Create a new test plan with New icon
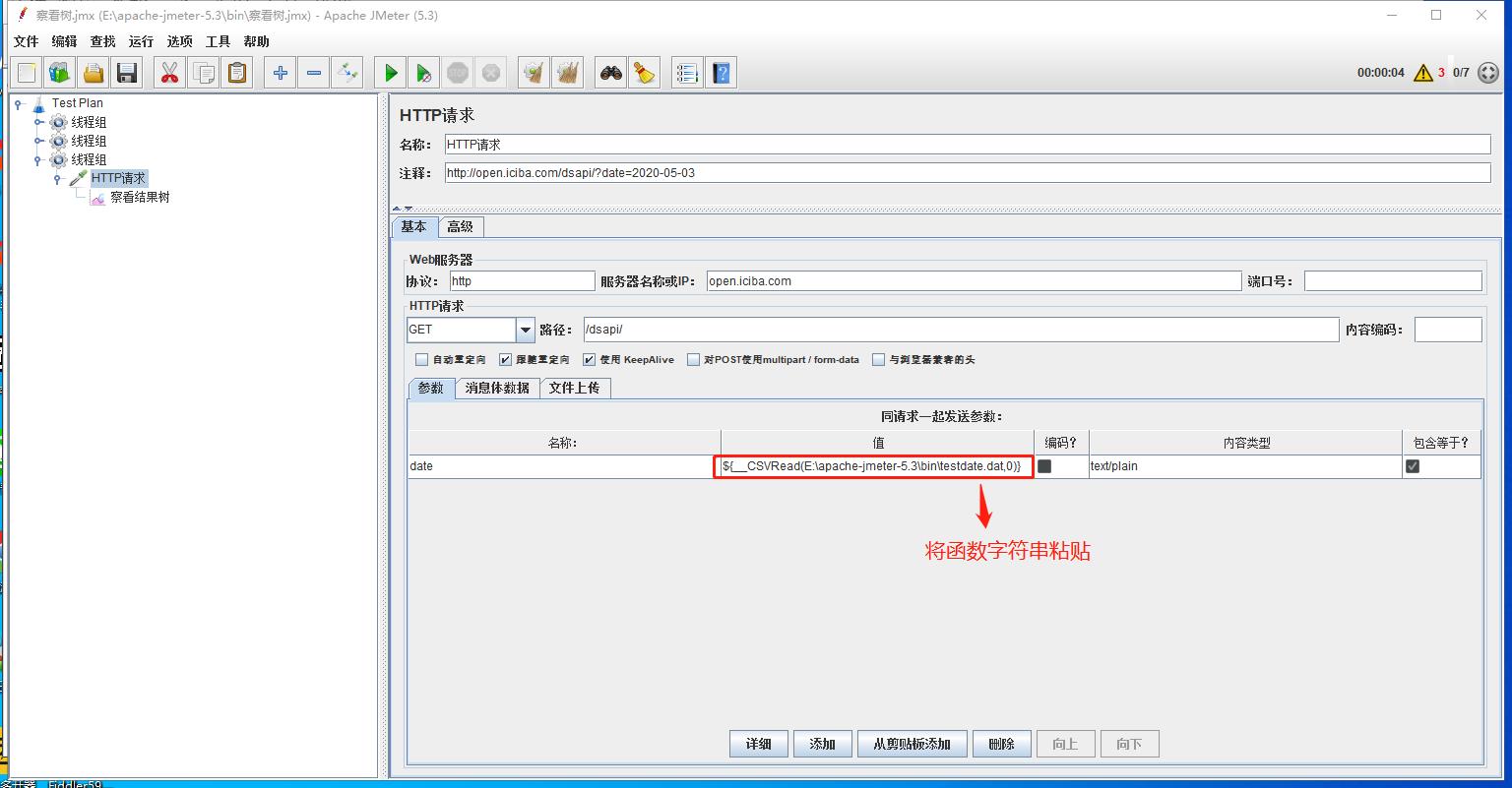Viewport: 1512px width, 788px height. point(27,73)
